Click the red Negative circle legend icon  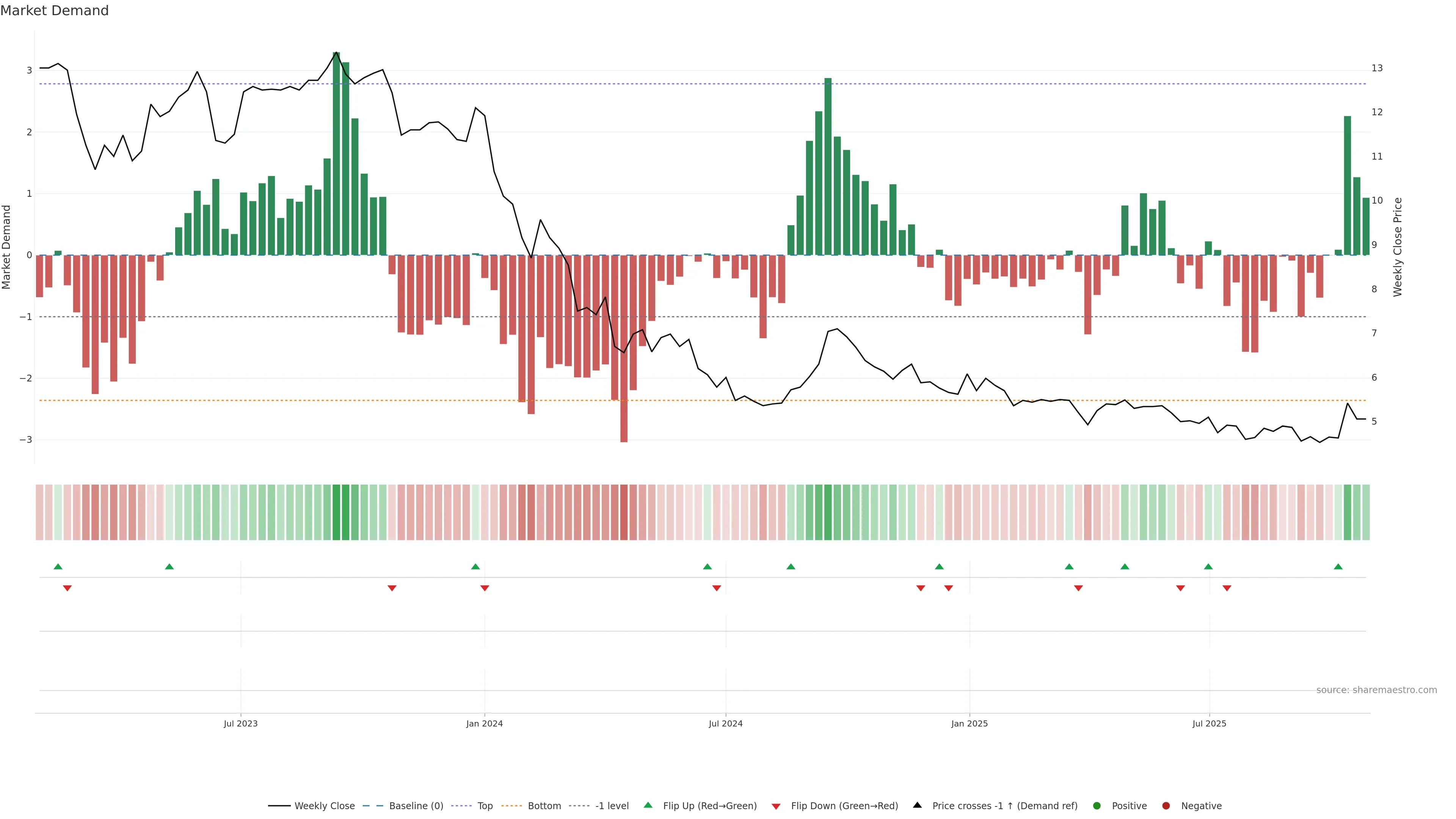coord(1166,805)
